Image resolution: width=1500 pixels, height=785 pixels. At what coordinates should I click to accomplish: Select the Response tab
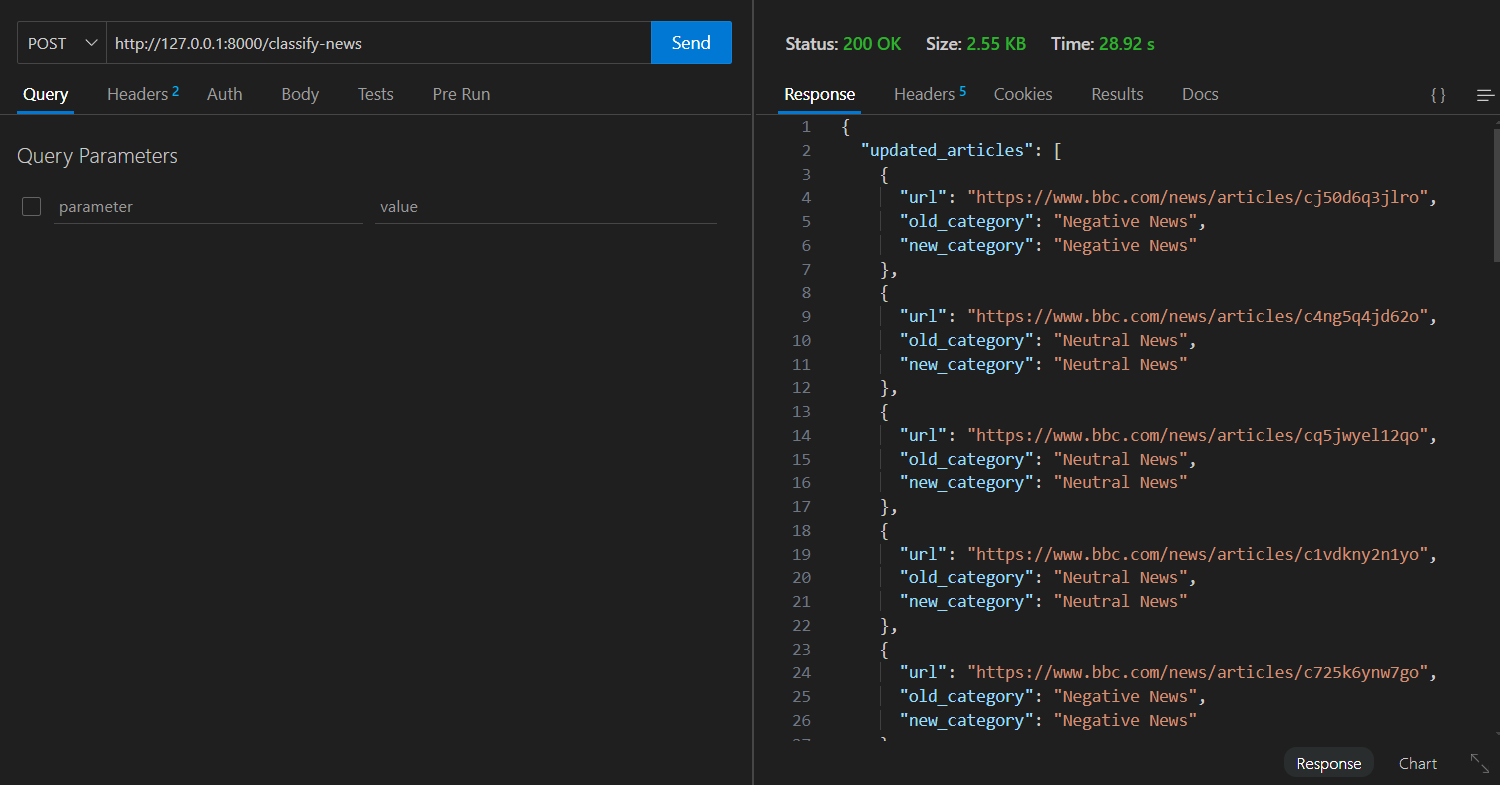tap(820, 94)
